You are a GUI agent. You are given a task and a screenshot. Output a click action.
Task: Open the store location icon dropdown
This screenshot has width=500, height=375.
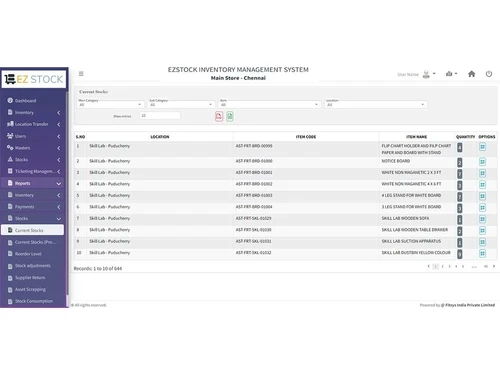[451, 74]
